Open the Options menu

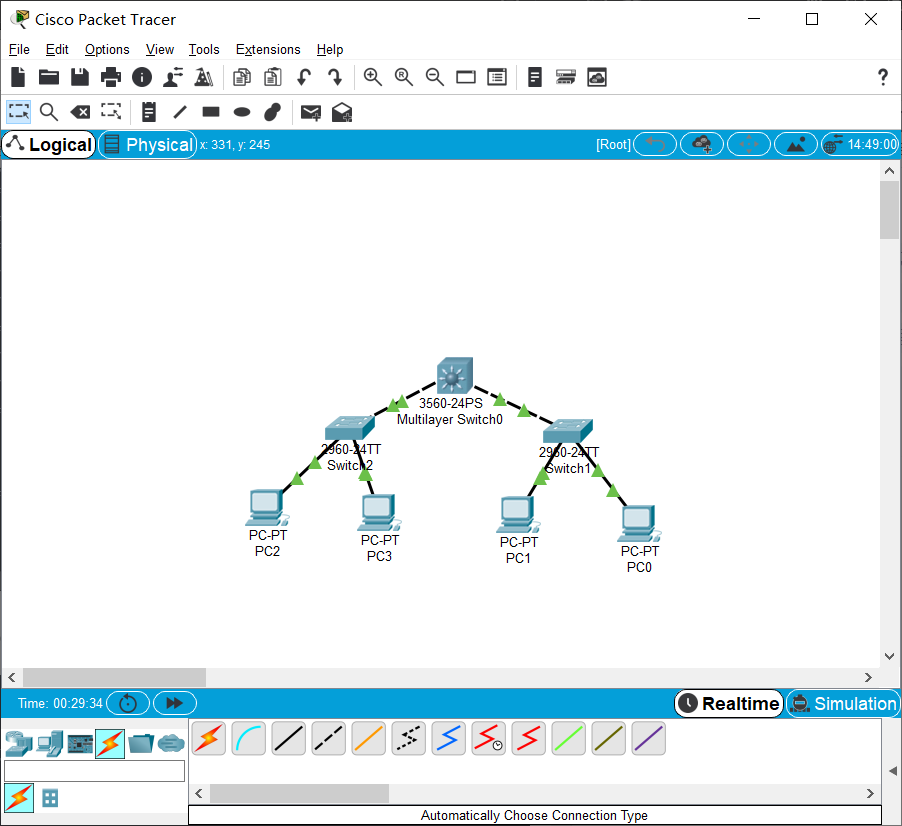coord(107,49)
